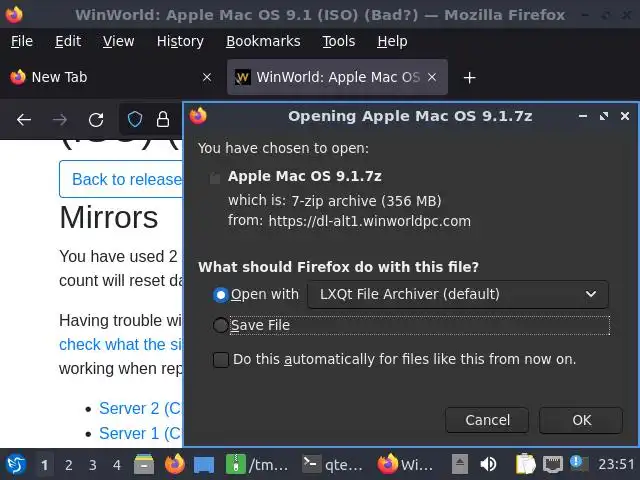Open the History menu
The width and height of the screenshot is (640, 480).
click(180, 41)
